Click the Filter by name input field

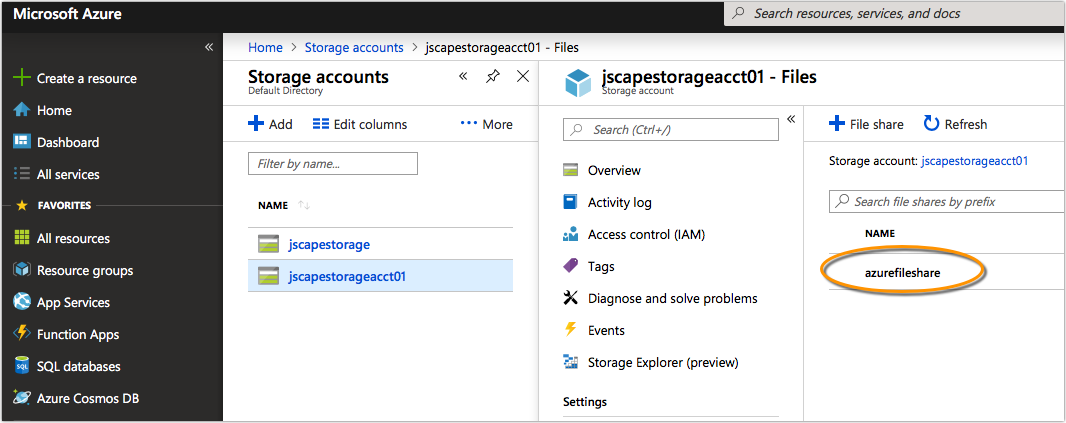pyautogui.click(x=332, y=163)
